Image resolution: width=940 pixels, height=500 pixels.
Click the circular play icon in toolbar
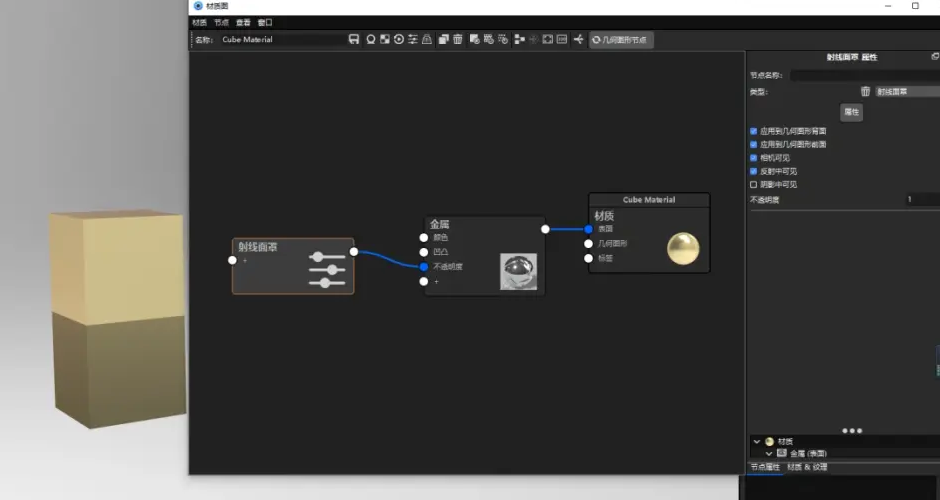[399, 40]
